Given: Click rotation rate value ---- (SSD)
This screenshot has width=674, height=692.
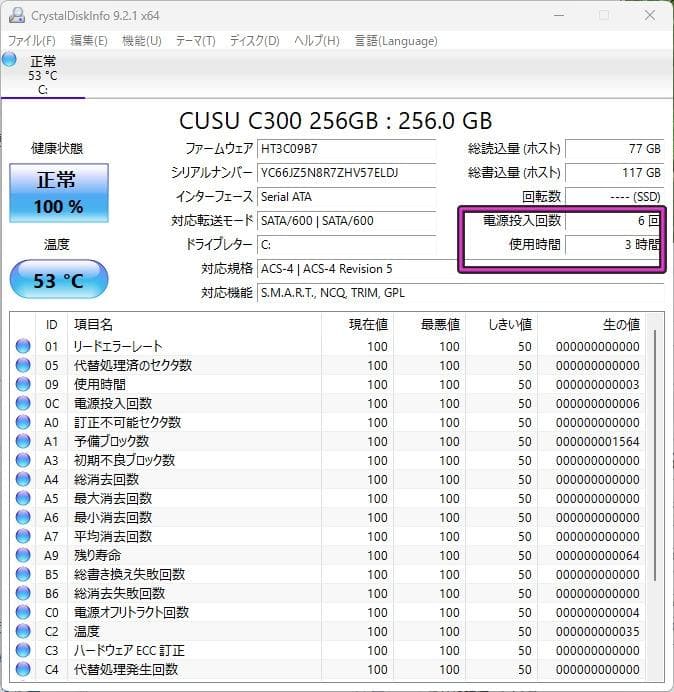Looking at the screenshot, I should 614,196.
